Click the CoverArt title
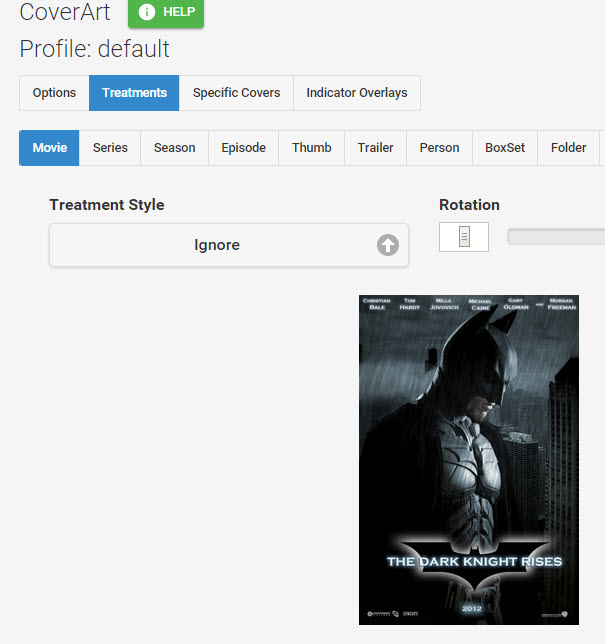Viewport: 605px width, 644px height. (65, 12)
